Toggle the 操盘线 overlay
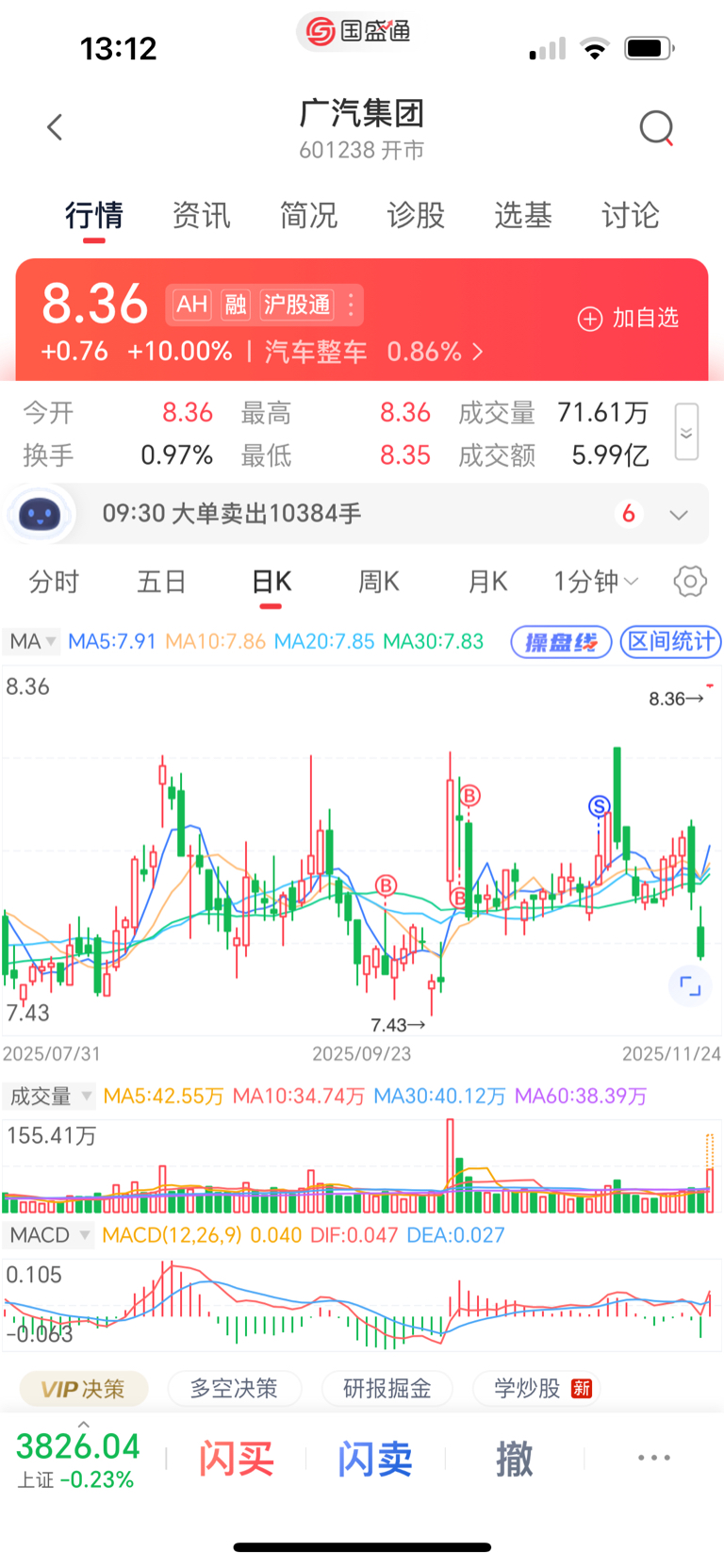724x1568 pixels. tap(561, 642)
